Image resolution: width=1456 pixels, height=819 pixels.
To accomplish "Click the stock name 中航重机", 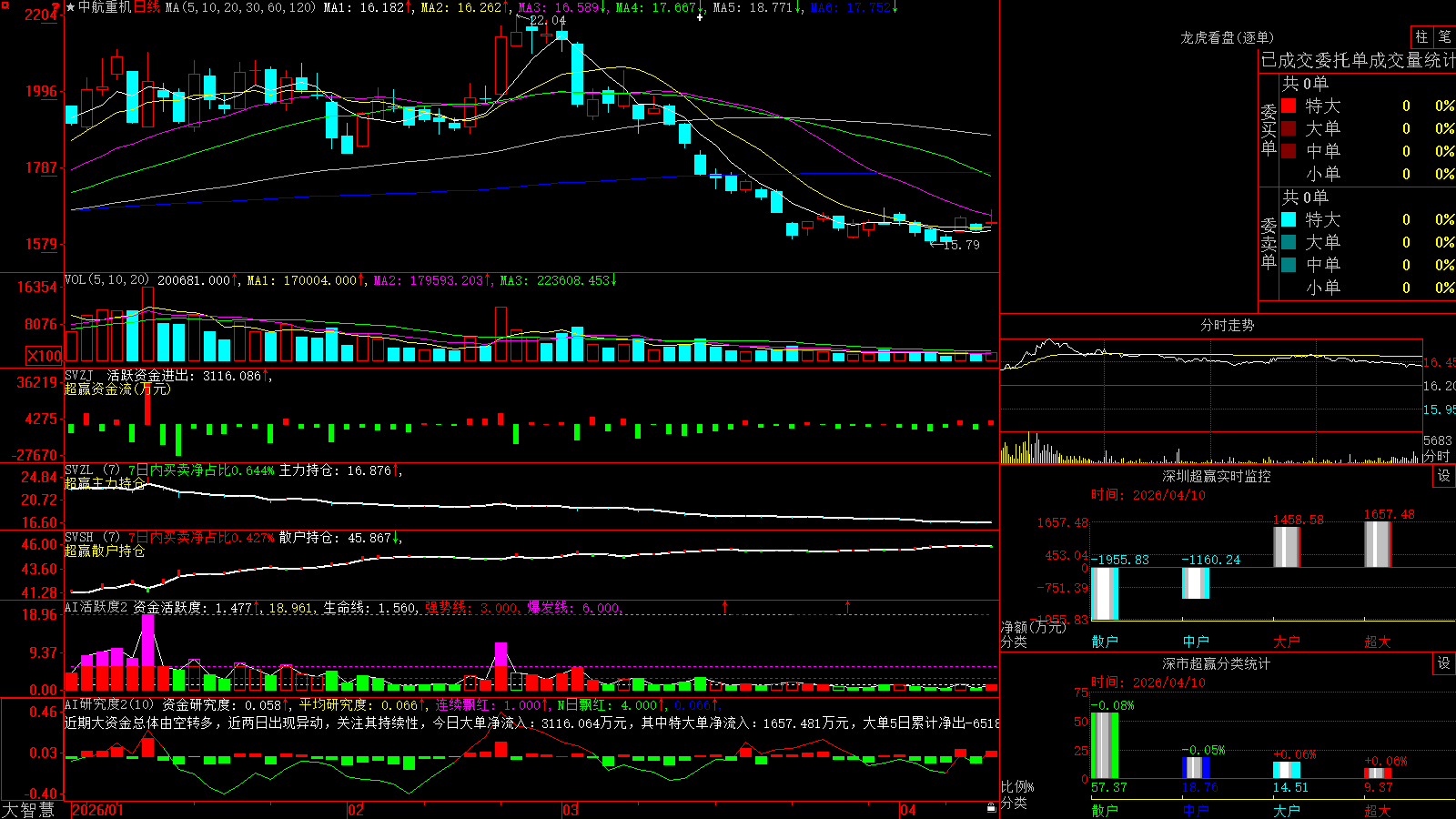I will (x=105, y=7).
